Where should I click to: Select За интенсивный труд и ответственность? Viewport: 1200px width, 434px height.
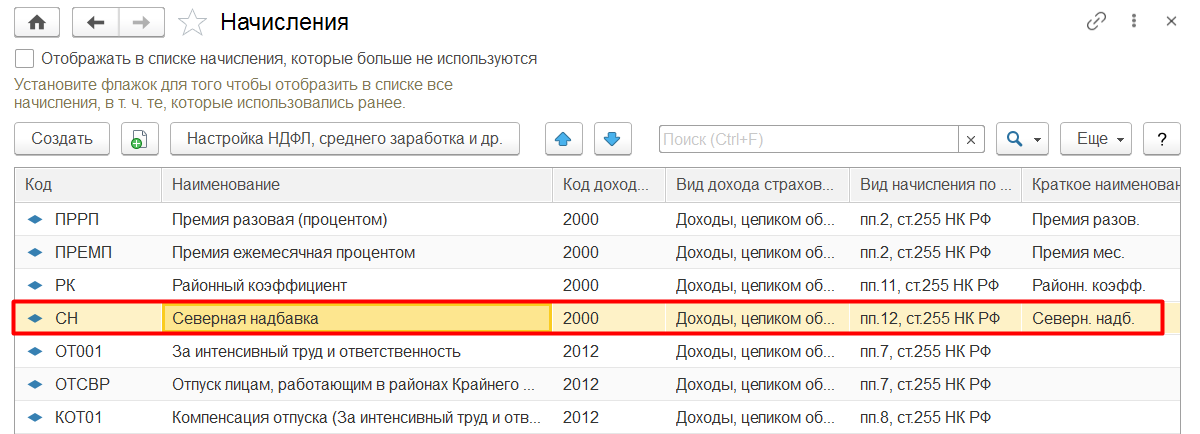[x=357, y=351]
